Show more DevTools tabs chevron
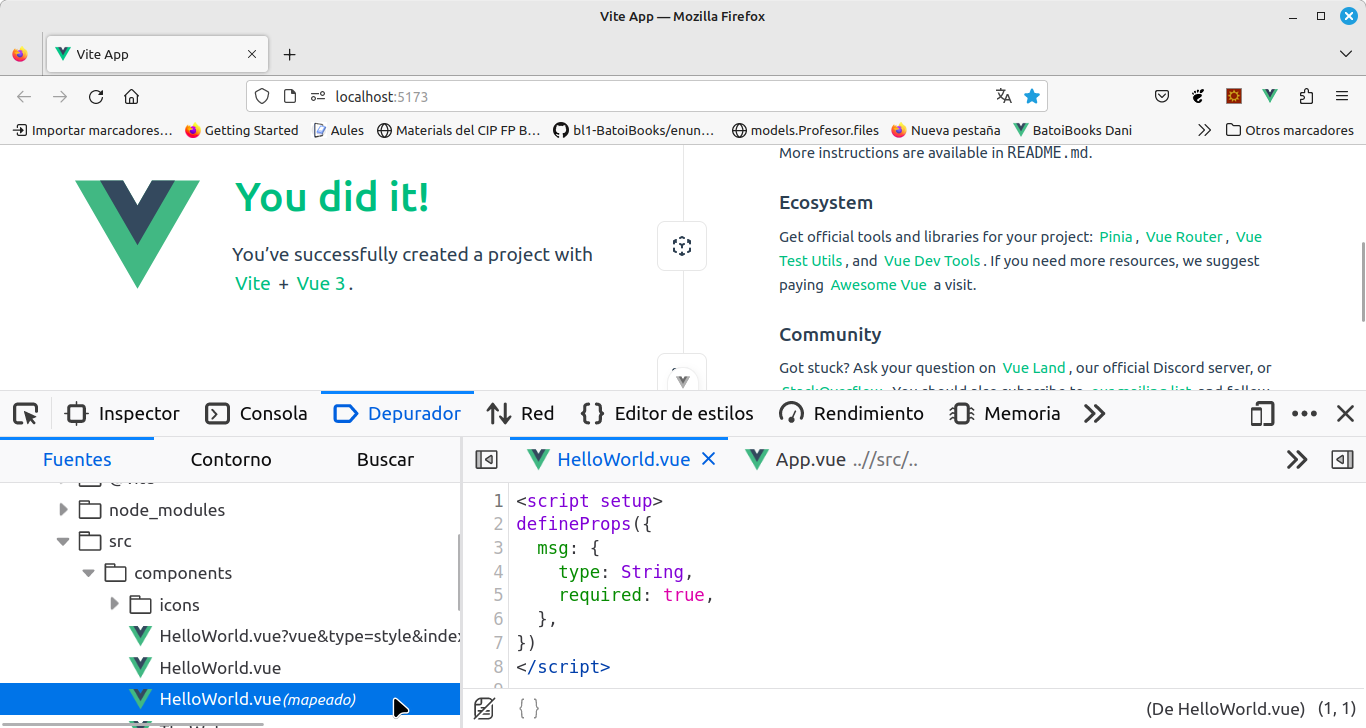Screen dimensions: 1366x728 click(x=1095, y=414)
